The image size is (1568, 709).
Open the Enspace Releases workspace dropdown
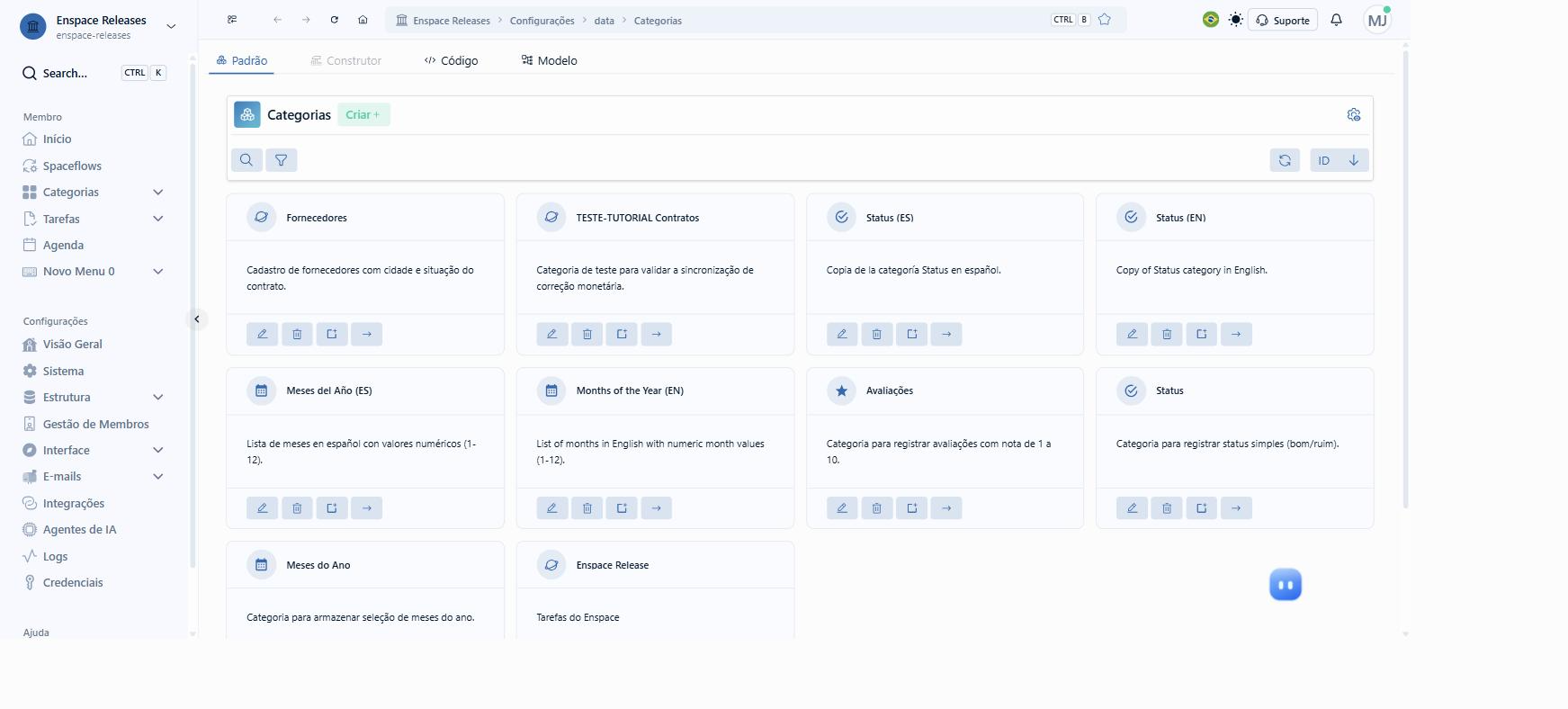[171, 27]
